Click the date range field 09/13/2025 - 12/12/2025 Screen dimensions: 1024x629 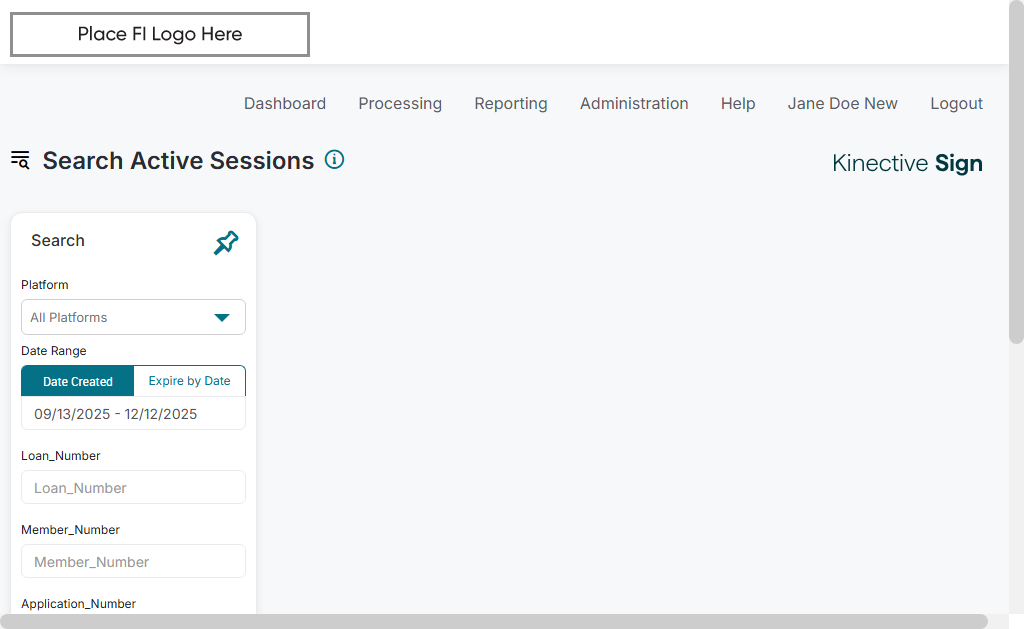pos(133,414)
